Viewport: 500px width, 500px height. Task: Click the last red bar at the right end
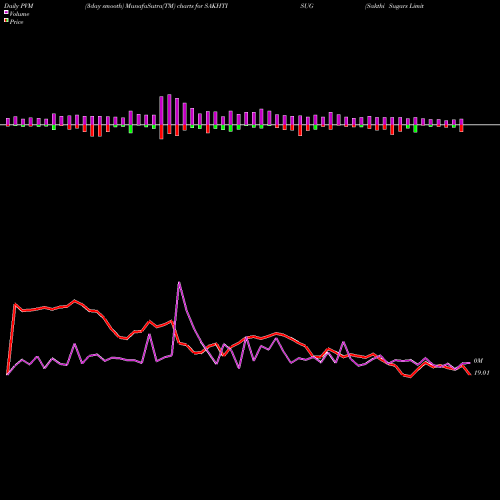pos(462,128)
